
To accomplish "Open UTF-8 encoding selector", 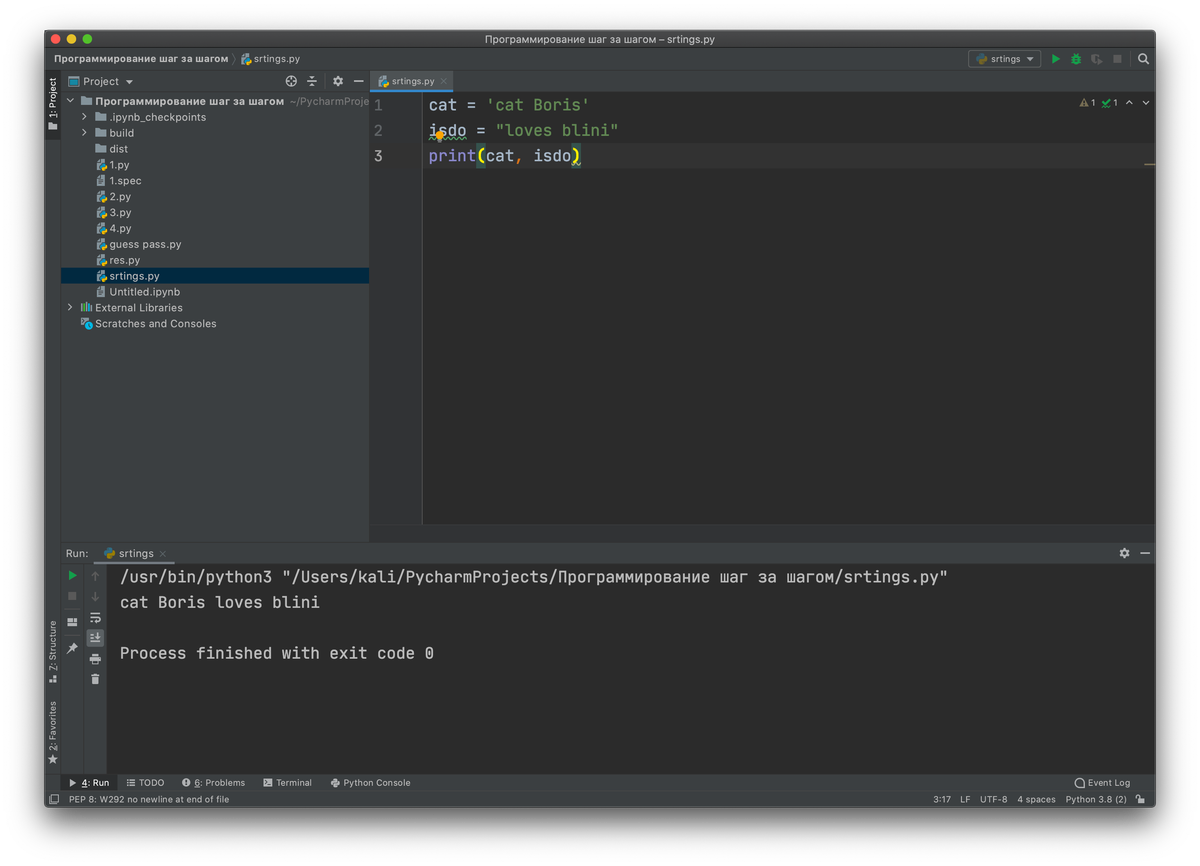I will (x=994, y=799).
